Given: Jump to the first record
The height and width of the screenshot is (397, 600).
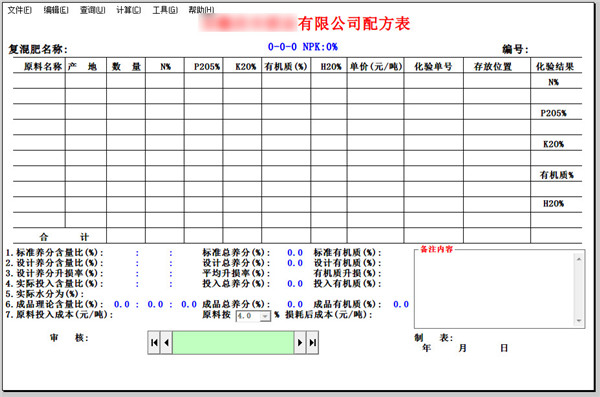Looking at the screenshot, I should click(x=154, y=343).
